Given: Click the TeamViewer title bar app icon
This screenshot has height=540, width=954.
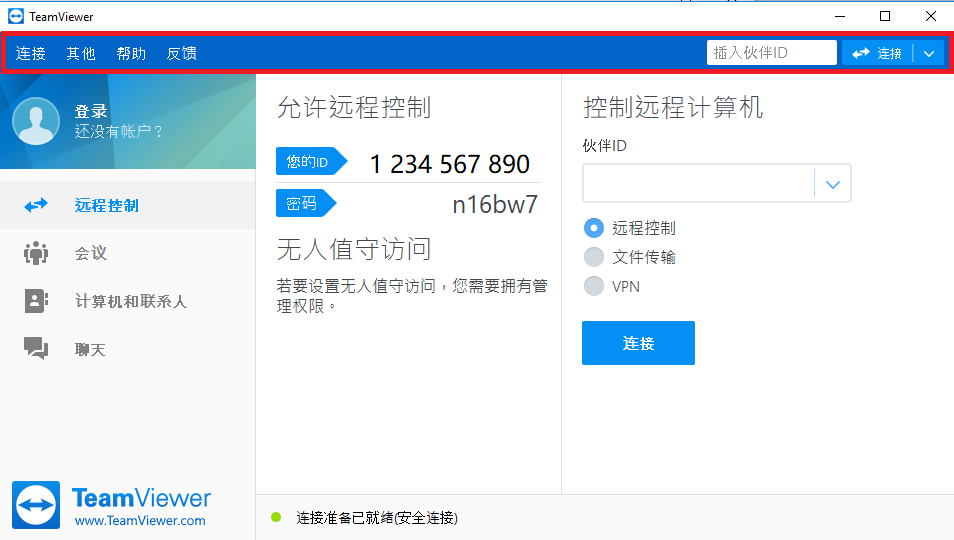Looking at the screenshot, I should point(15,16).
